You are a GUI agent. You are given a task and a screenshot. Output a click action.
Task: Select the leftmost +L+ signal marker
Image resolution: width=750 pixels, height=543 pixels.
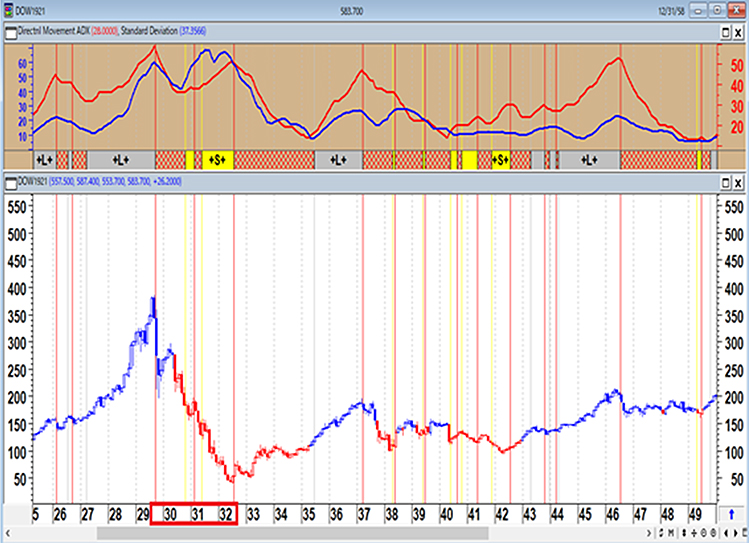click(43, 160)
